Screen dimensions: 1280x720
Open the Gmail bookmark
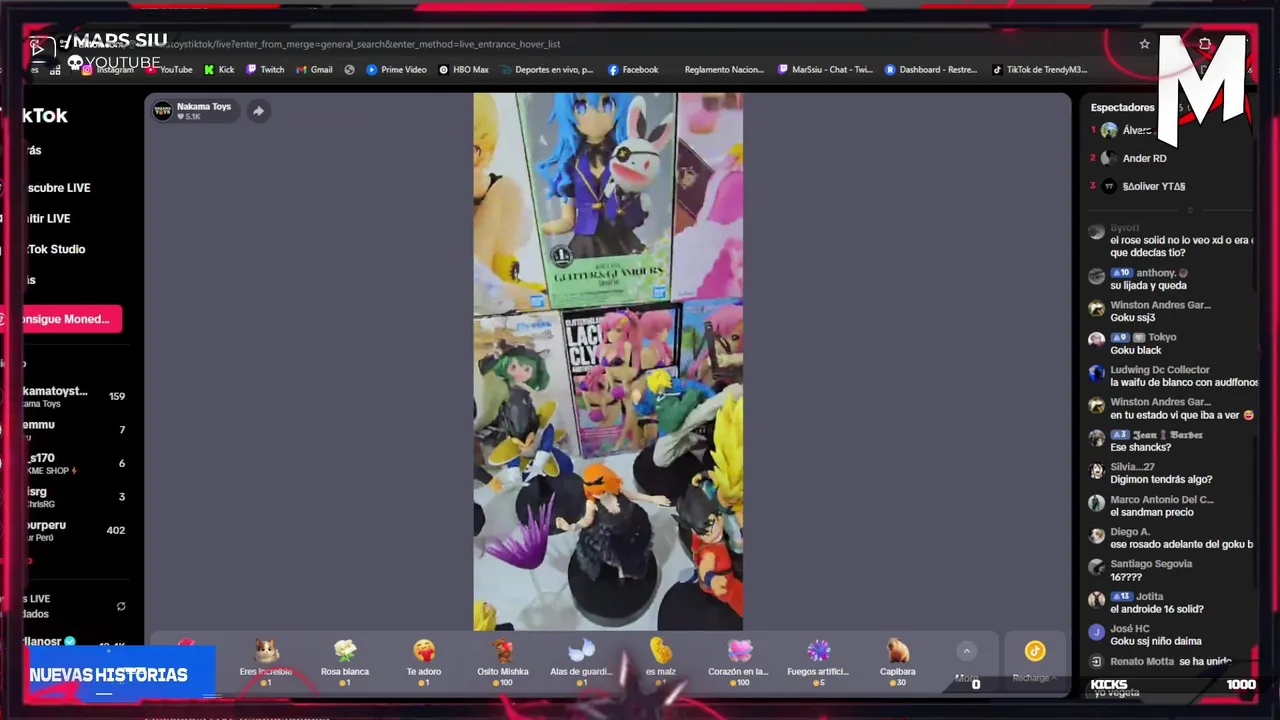point(315,70)
